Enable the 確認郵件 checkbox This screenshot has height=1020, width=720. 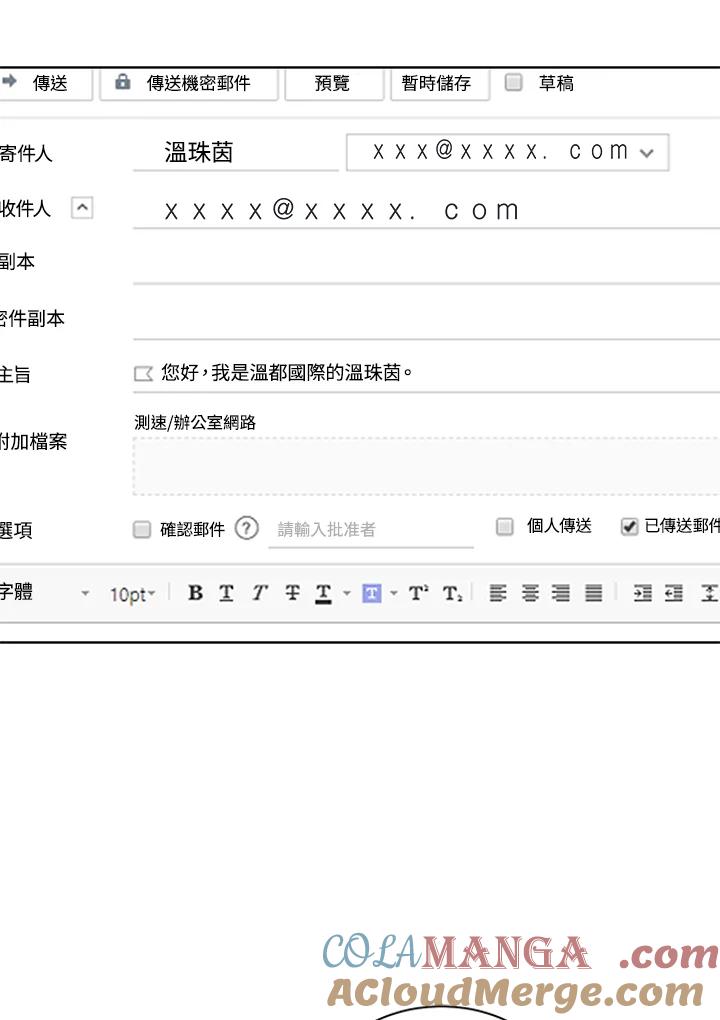coord(142,530)
